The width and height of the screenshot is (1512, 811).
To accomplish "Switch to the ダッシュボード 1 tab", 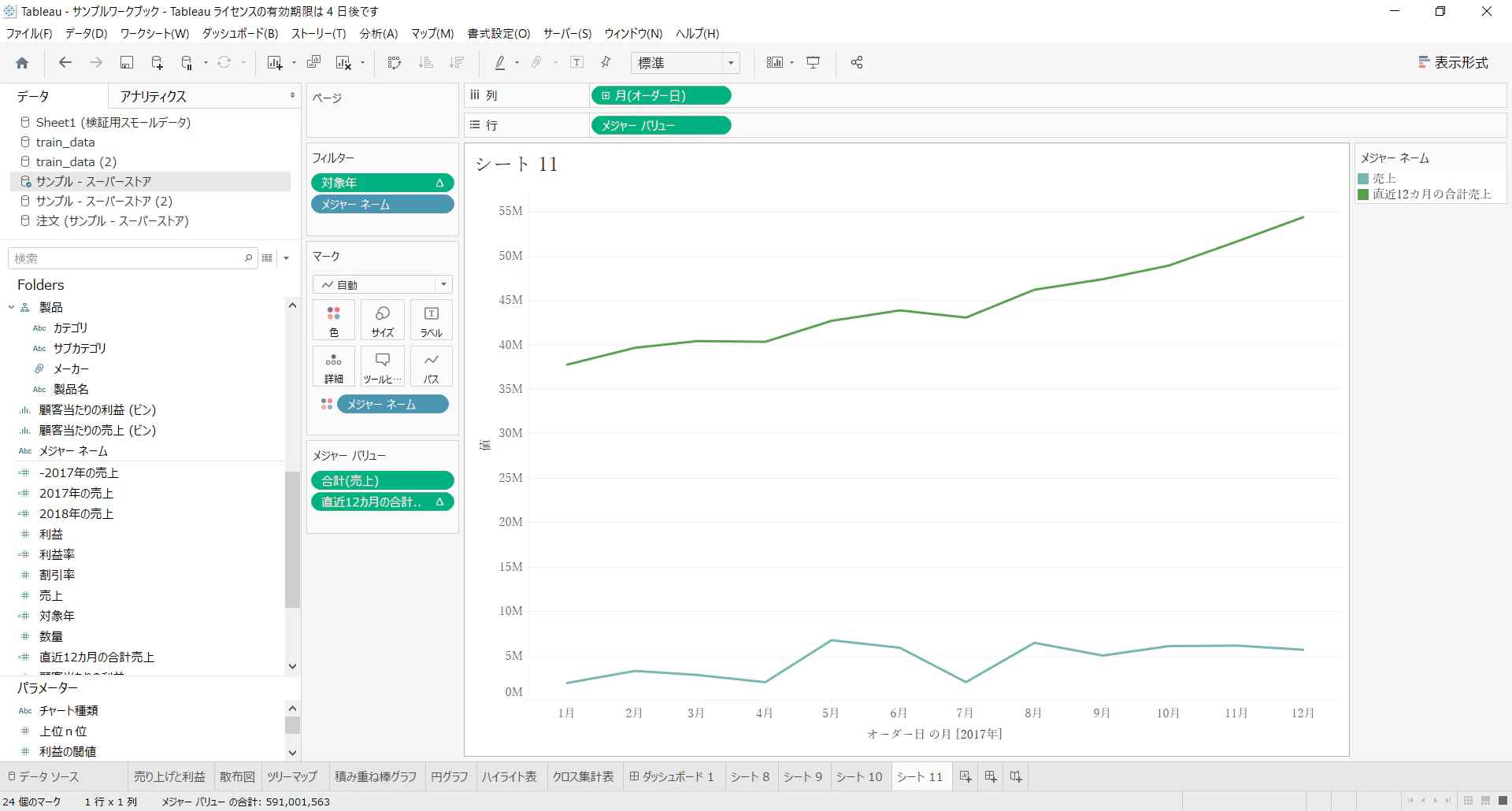I will [x=672, y=776].
